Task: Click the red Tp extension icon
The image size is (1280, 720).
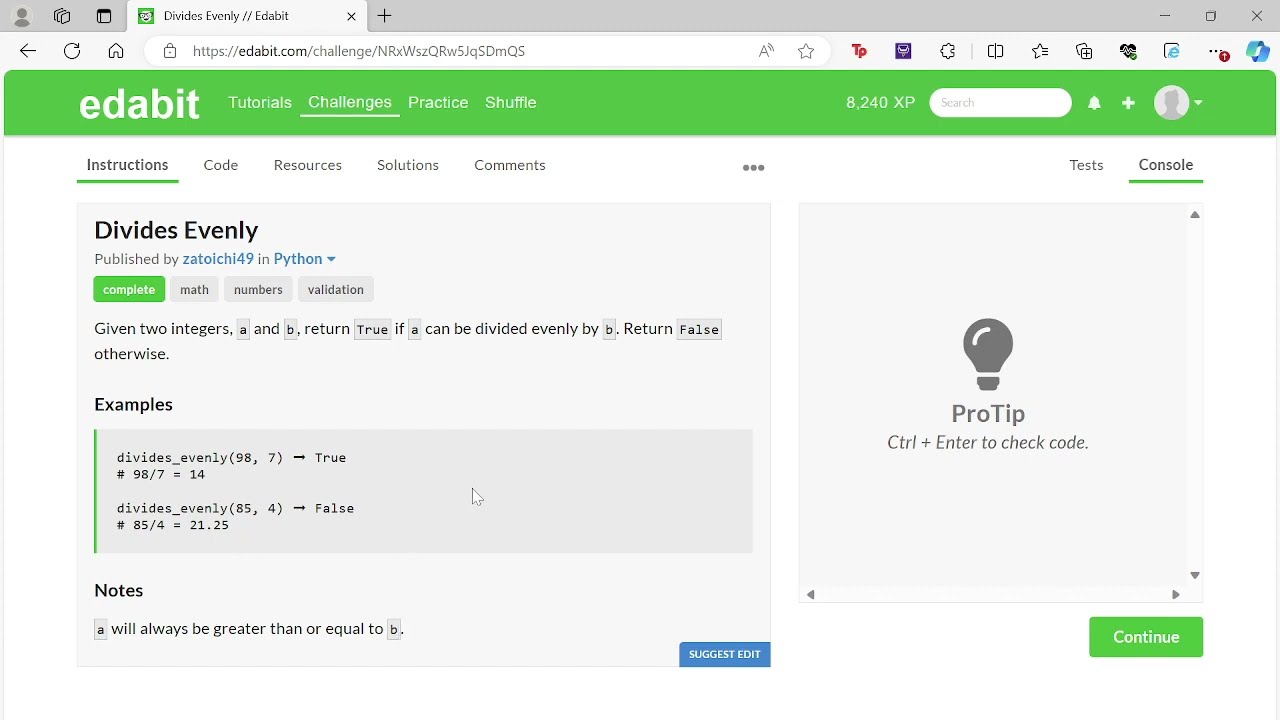Action: coord(859,51)
